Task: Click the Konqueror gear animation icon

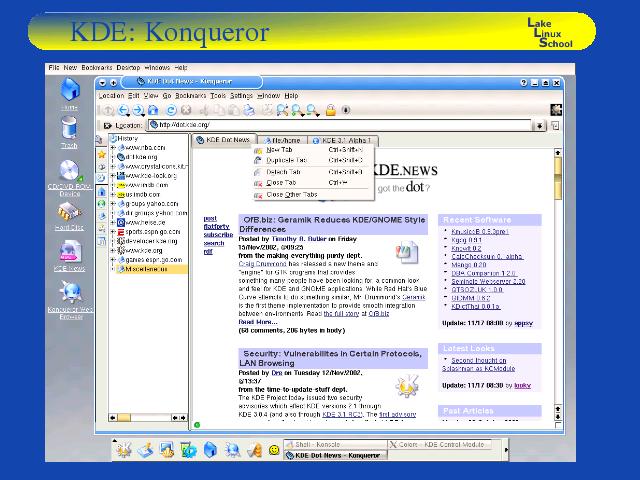Action: point(556,110)
